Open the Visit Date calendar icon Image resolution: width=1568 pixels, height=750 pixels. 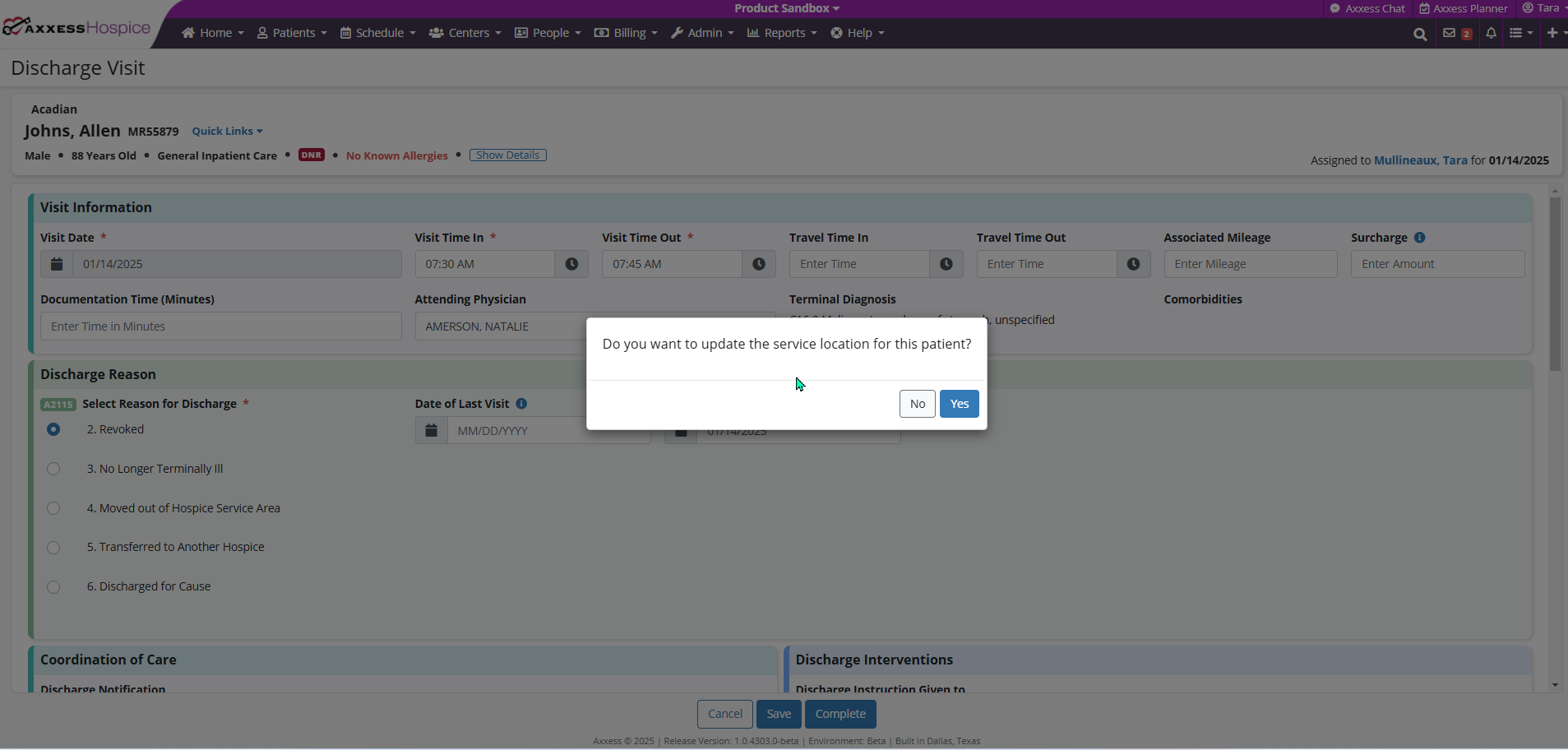(57, 264)
